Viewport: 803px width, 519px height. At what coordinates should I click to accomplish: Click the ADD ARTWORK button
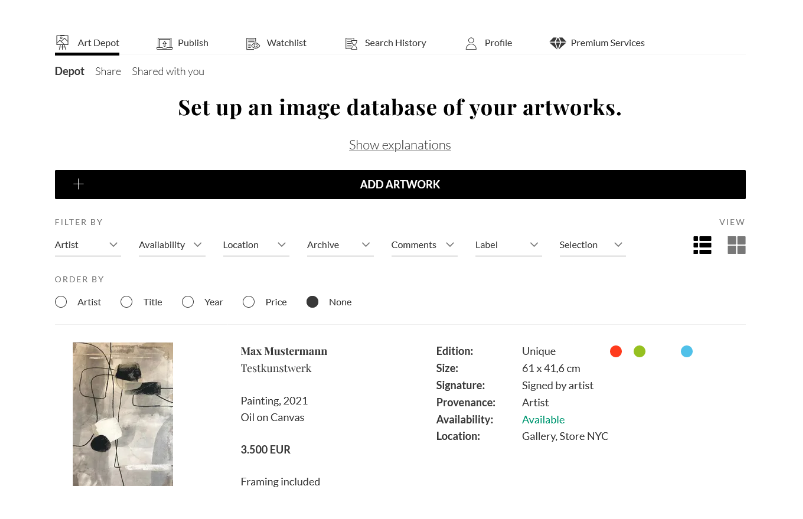400,184
